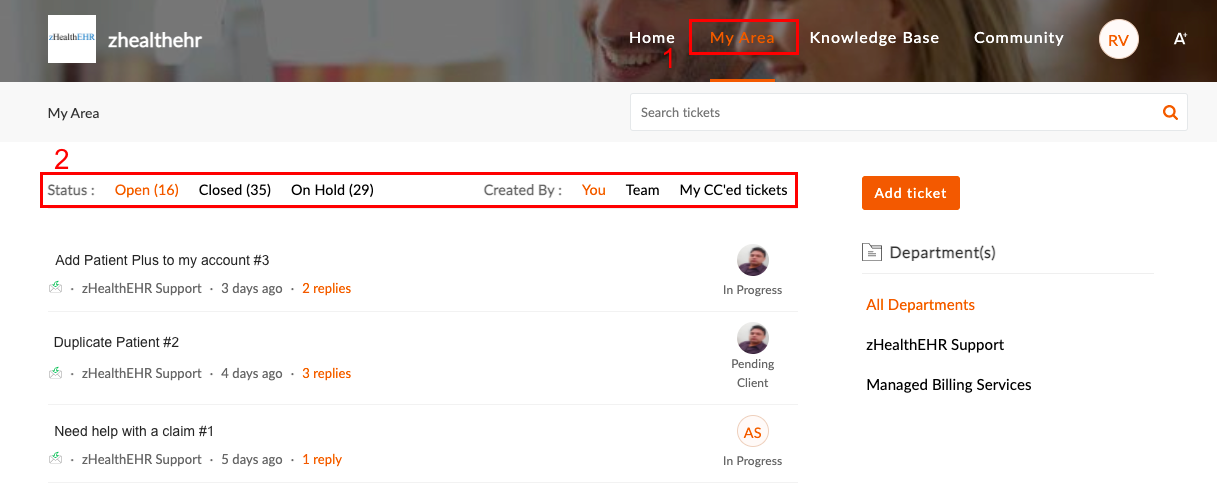The image size is (1217, 486).
Task: Open the Knowledge Base tab
Action: (x=874, y=38)
